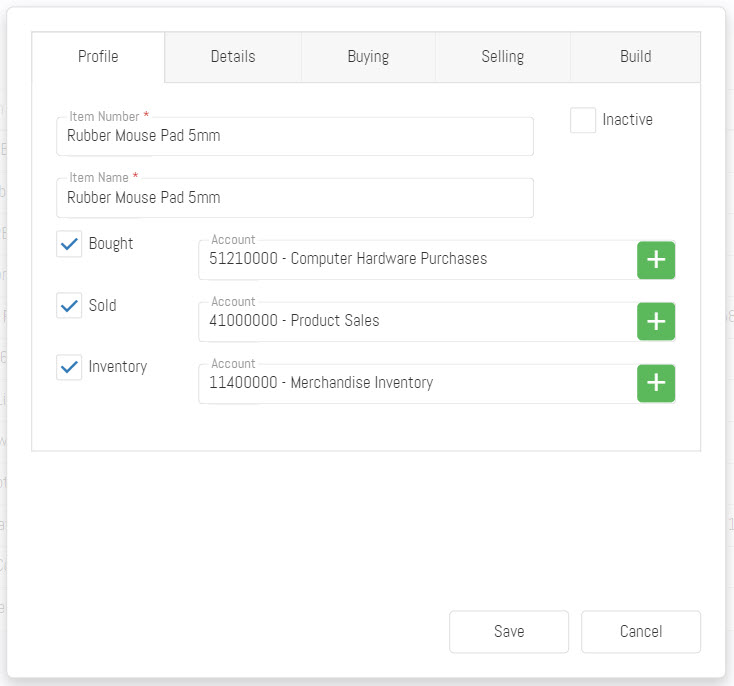This screenshot has height=686, width=734.
Task: Add new account for Sold item
Action: pos(656,322)
